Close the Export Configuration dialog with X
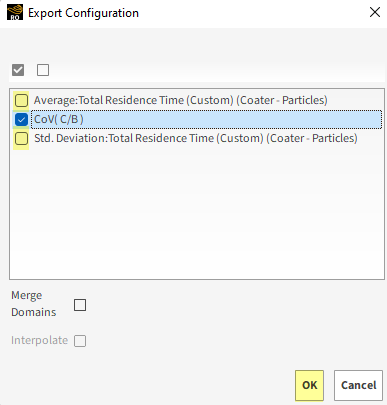Screen dimensions: 387x405 click(375, 12)
